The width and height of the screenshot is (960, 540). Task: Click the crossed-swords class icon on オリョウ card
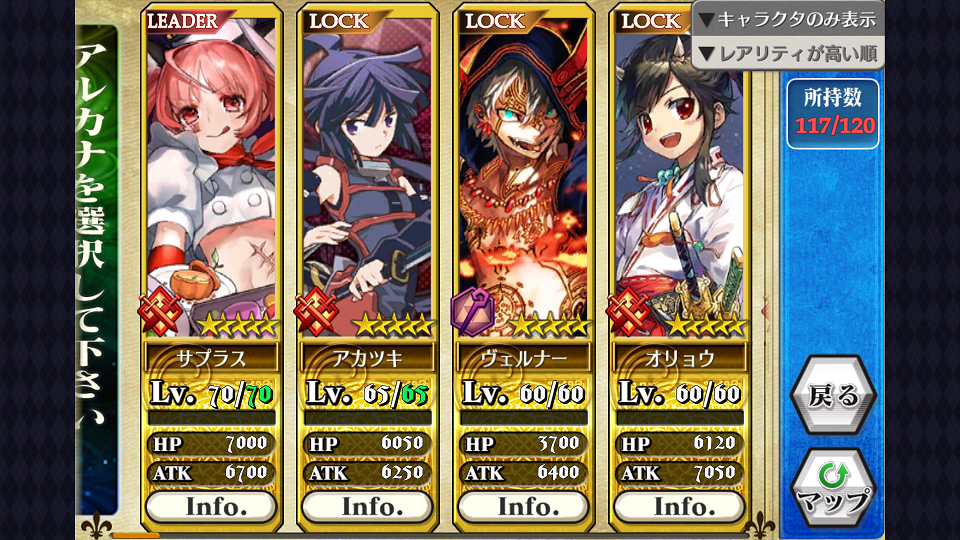coord(628,312)
